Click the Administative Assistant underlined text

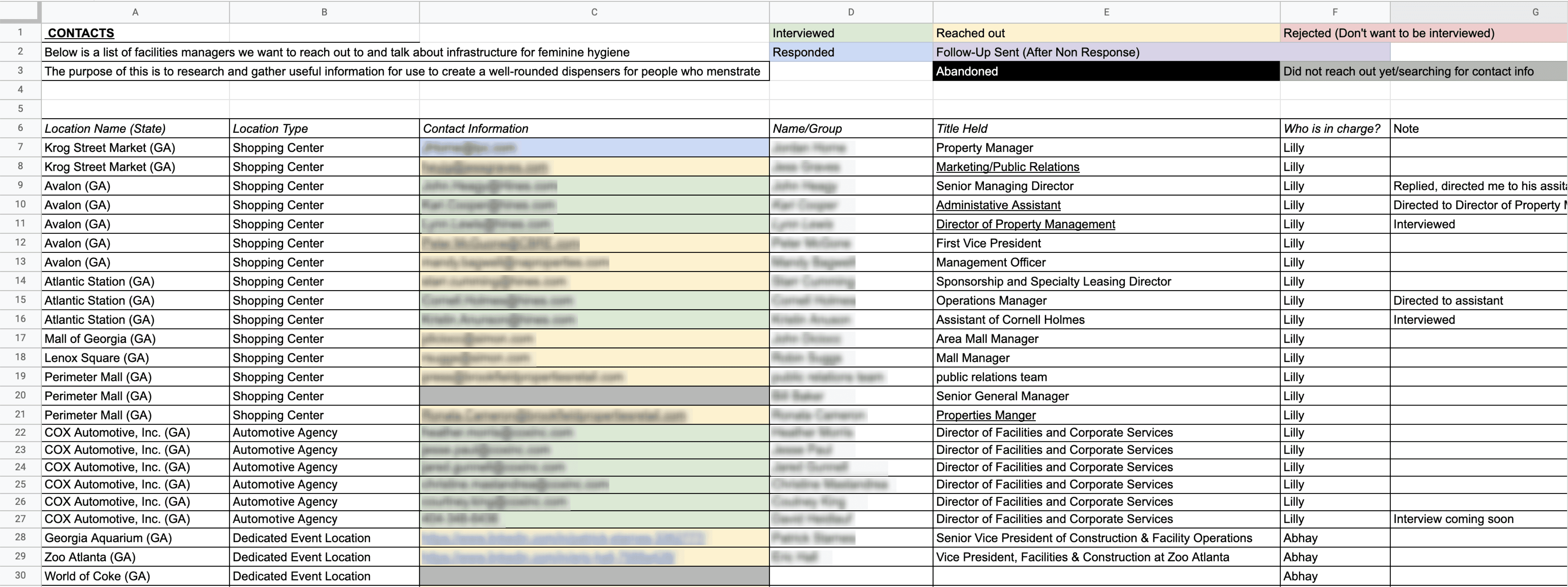(x=998, y=205)
